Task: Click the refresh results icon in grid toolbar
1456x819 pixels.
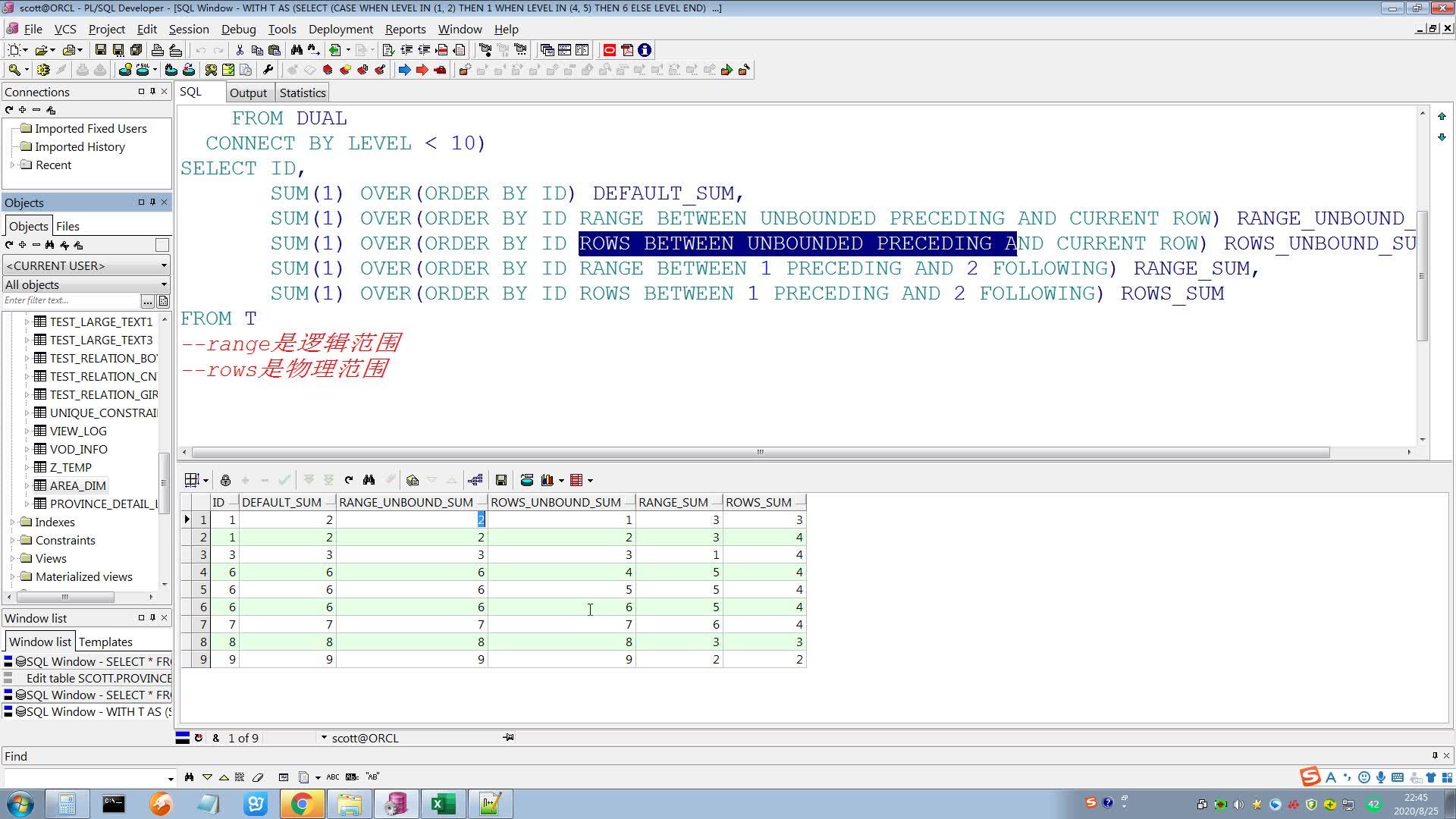Action: pos(349,480)
